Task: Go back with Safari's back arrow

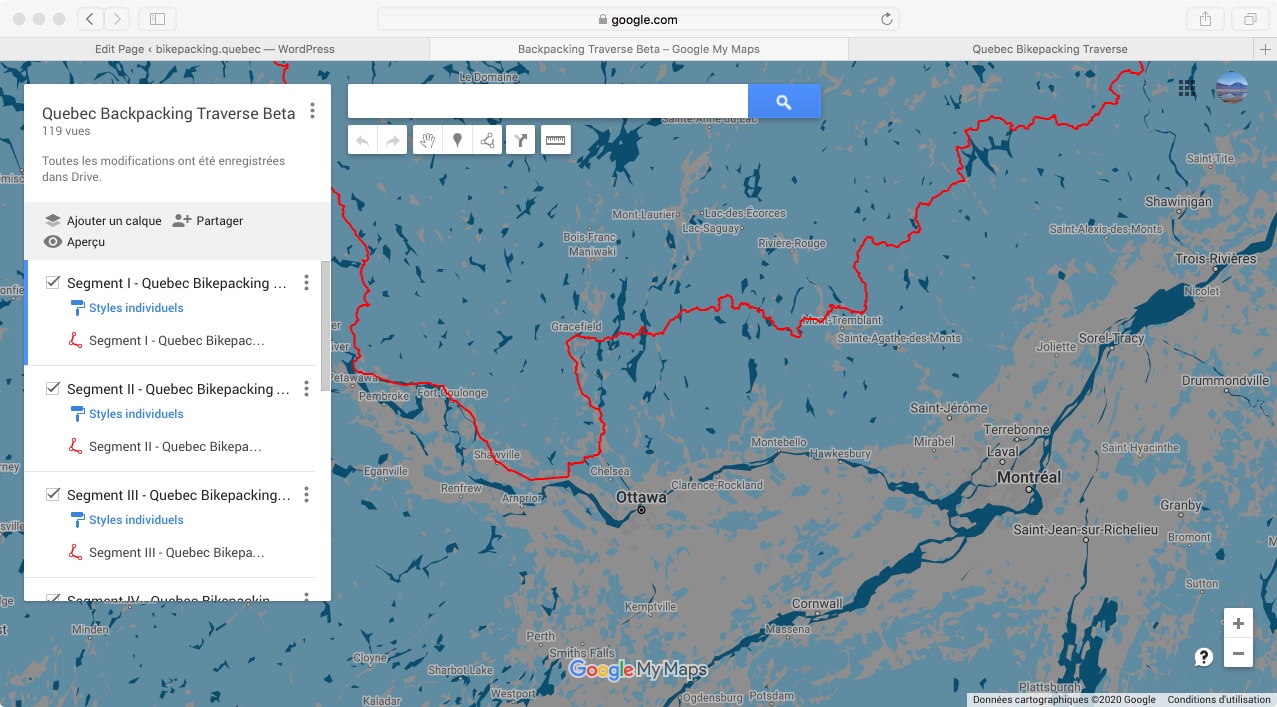Action: pos(90,19)
